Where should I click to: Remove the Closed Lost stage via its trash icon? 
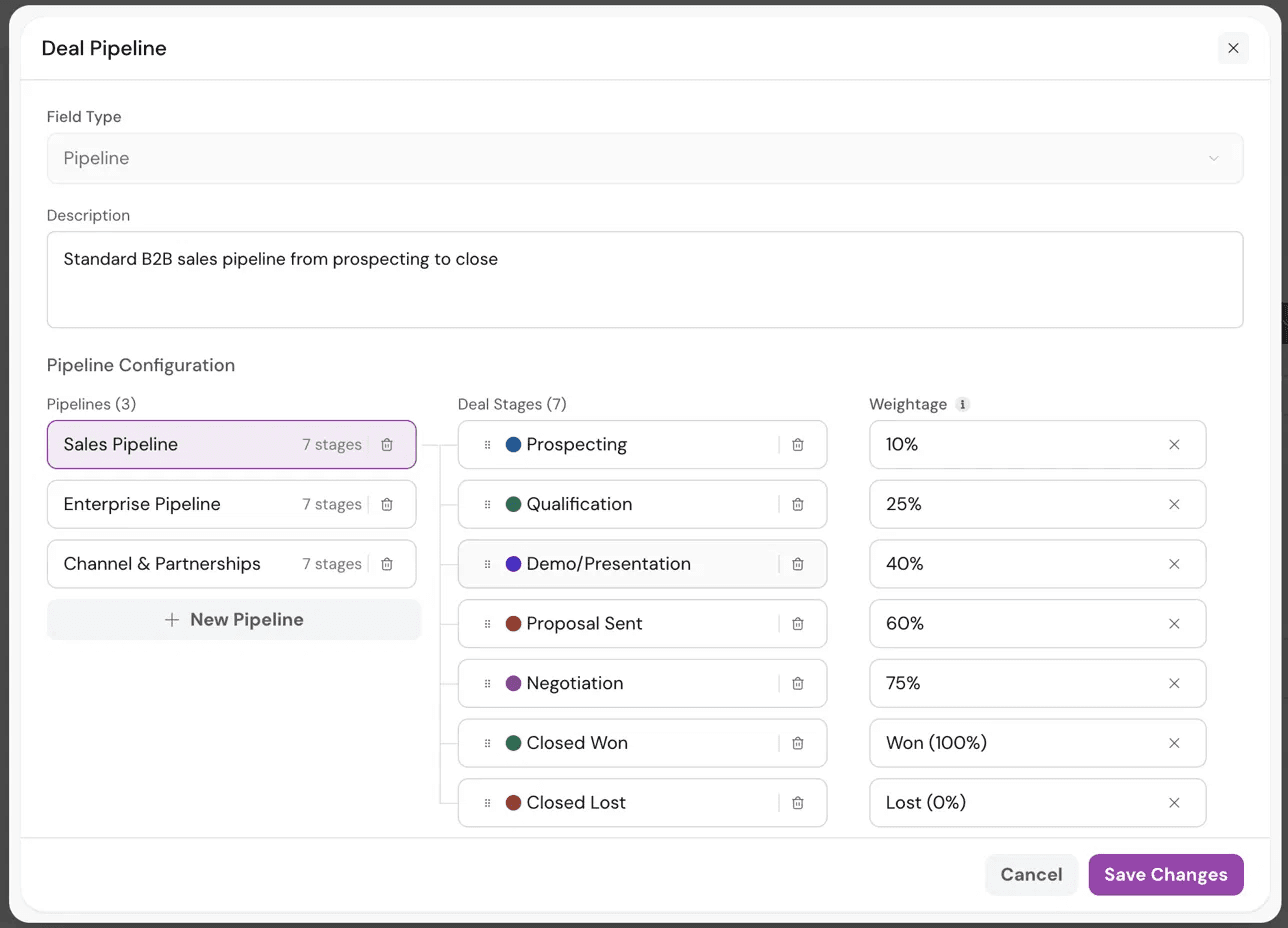(798, 803)
